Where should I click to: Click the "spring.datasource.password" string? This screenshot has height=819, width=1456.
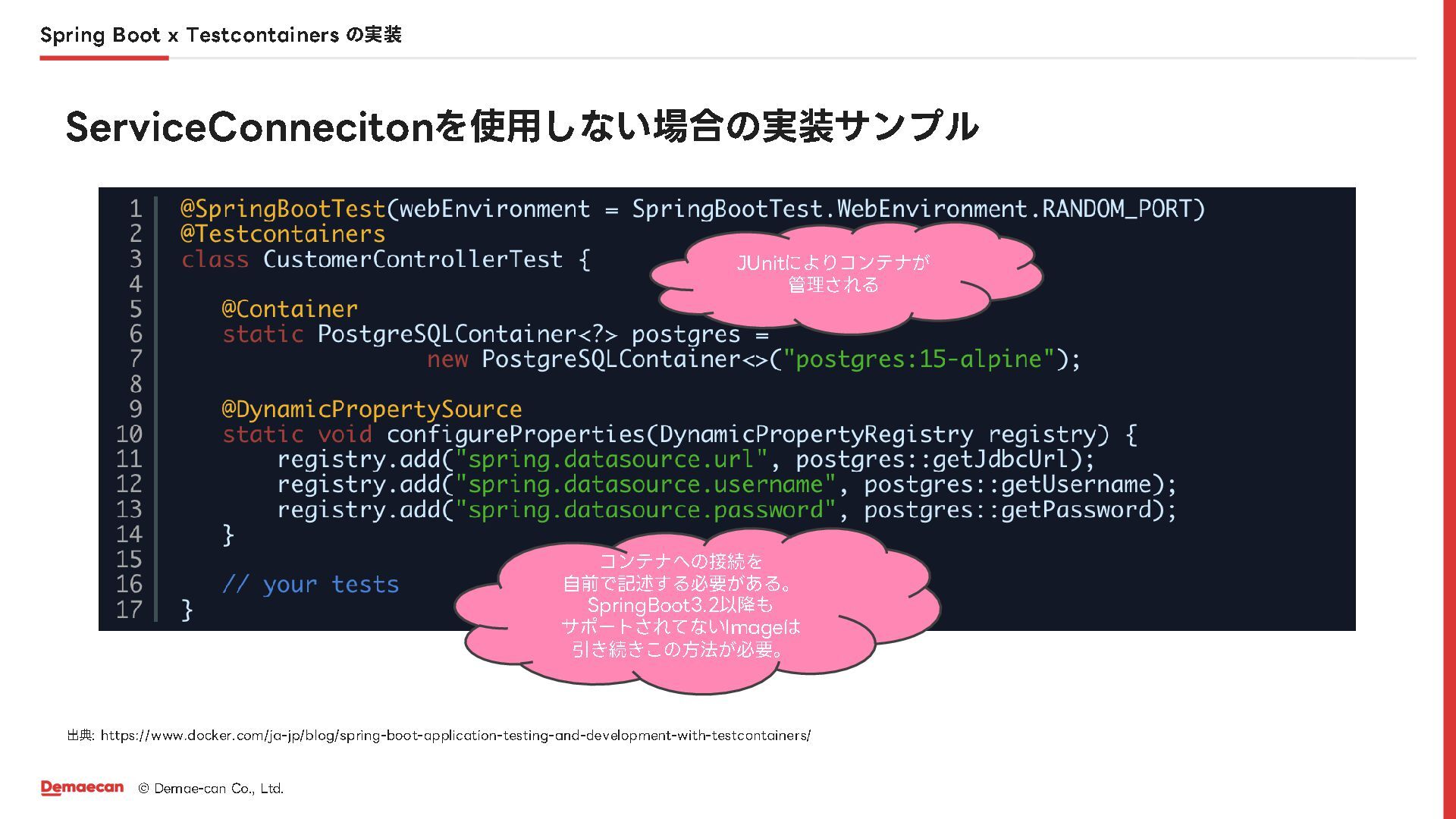(645, 510)
